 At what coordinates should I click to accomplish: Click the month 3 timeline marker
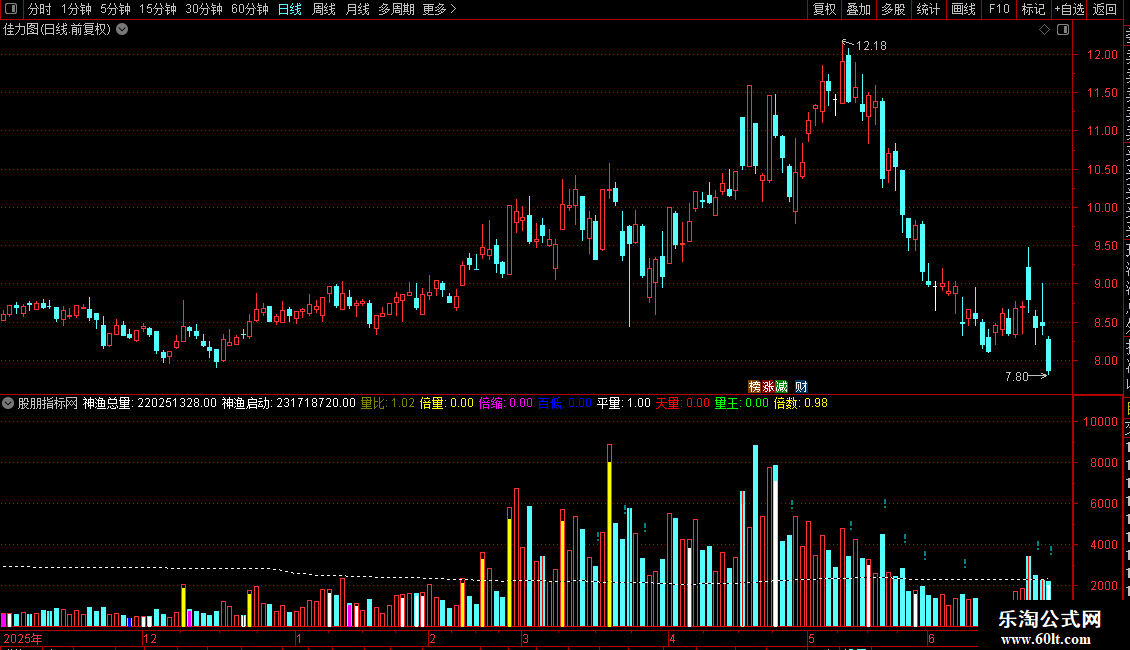tap(525, 639)
